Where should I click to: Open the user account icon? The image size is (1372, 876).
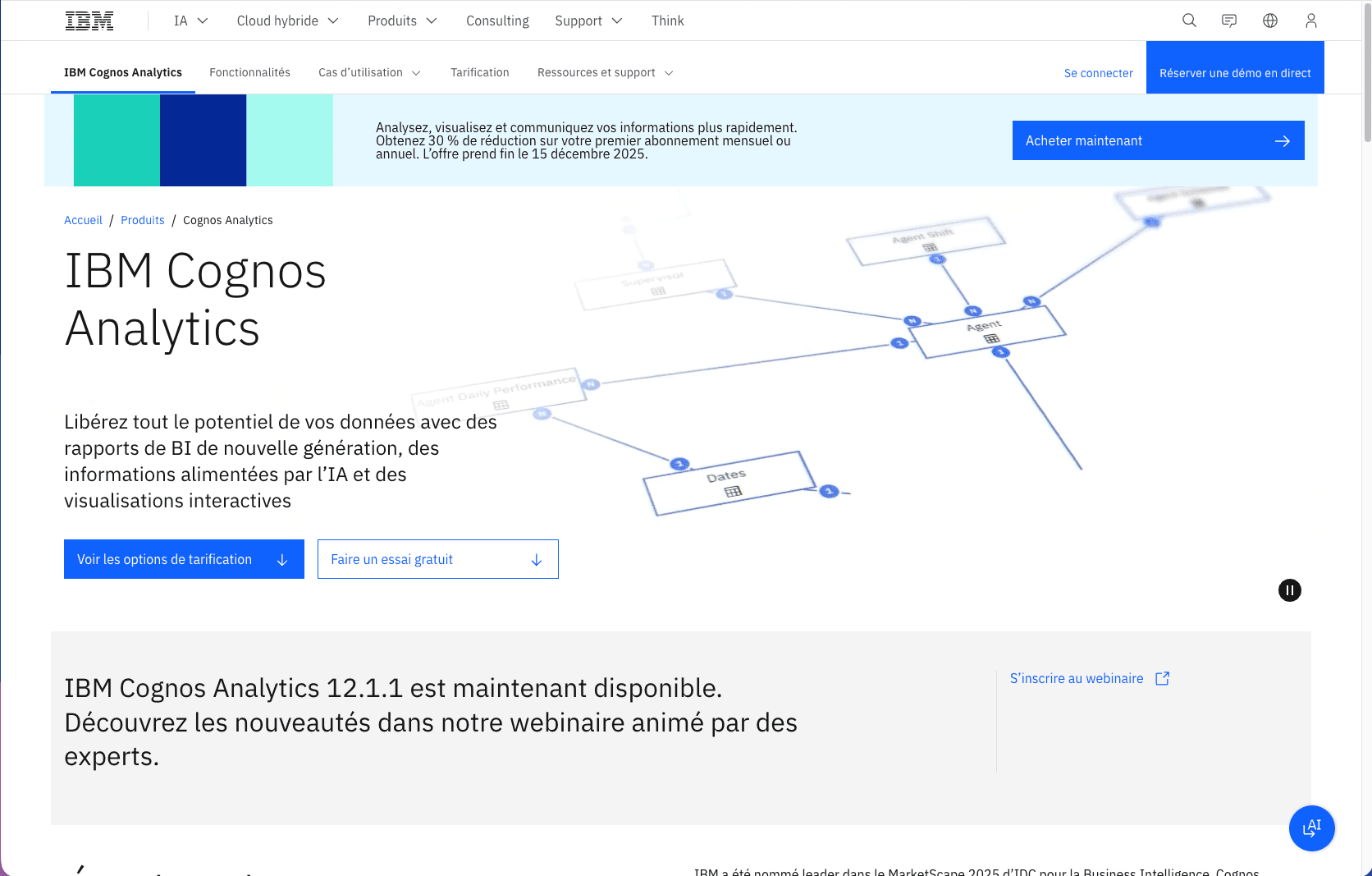[x=1310, y=21]
